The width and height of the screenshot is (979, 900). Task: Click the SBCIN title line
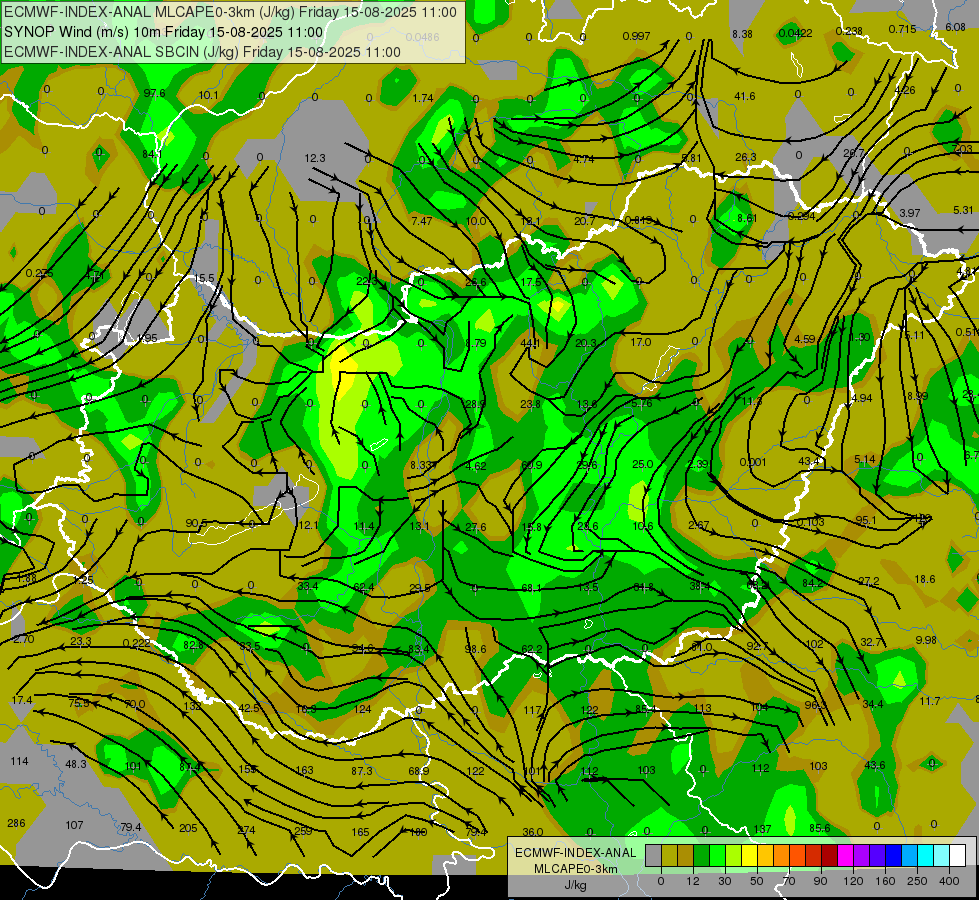(x=202, y=52)
